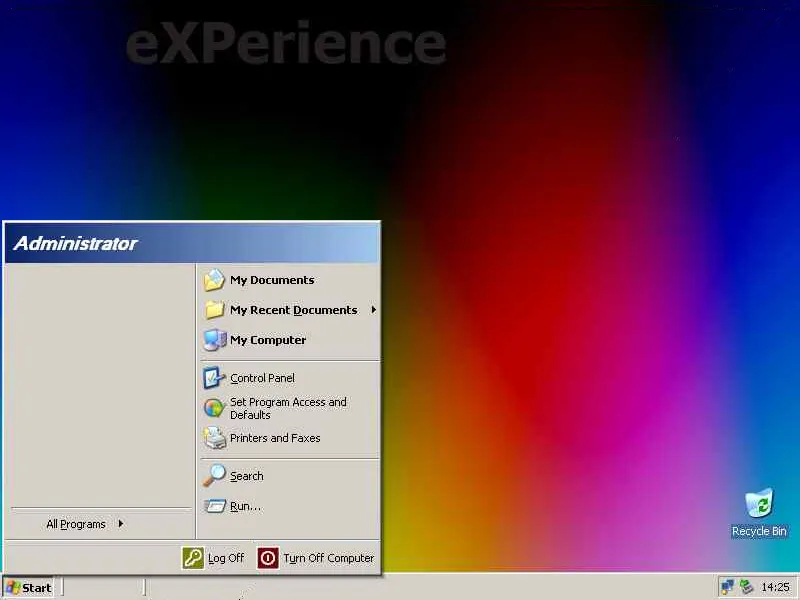This screenshot has width=800, height=600.
Task: Click the green Log Off key icon
Action: point(193,558)
